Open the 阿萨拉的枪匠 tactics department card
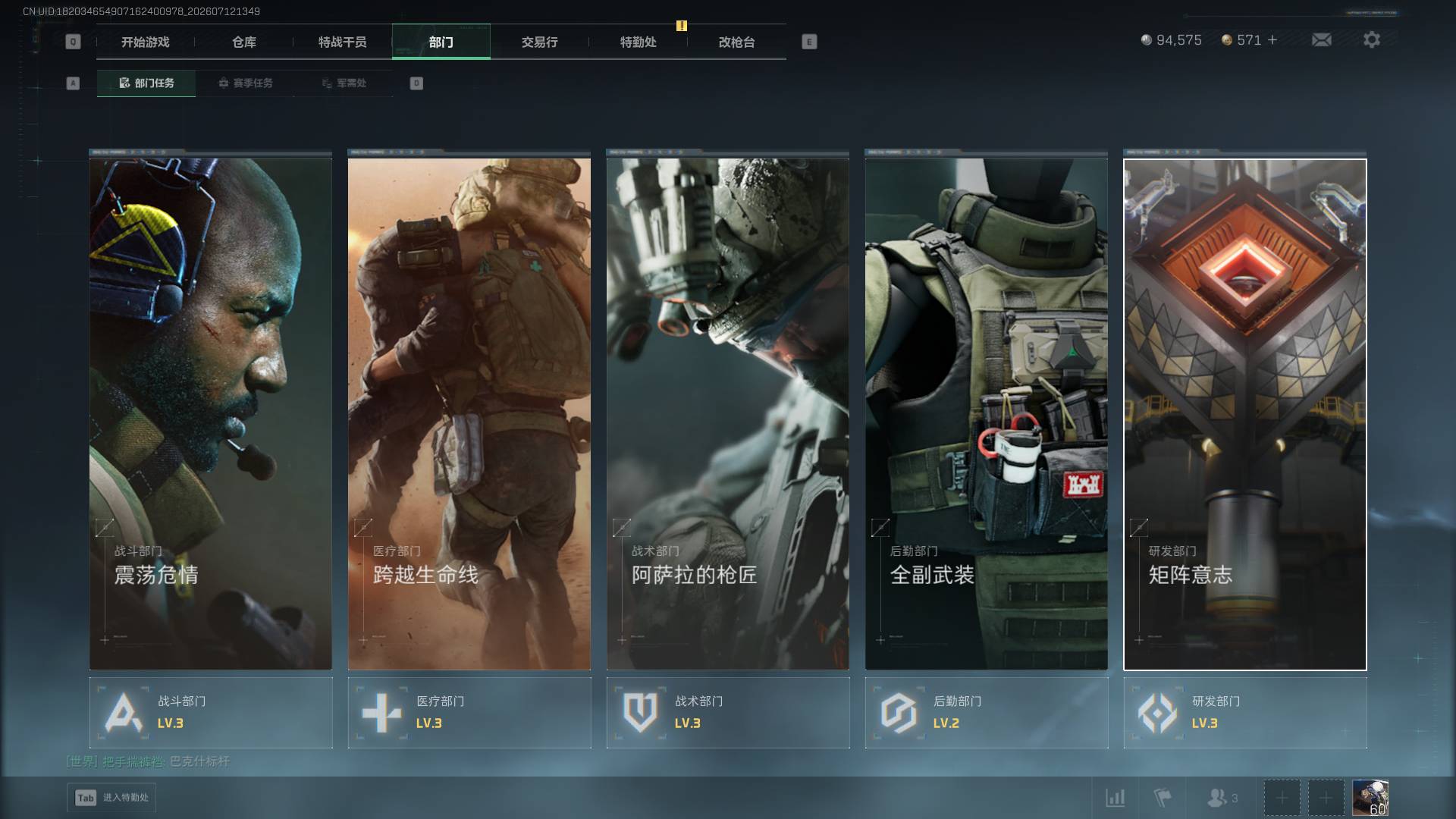The height and width of the screenshot is (819, 1456). 728,414
